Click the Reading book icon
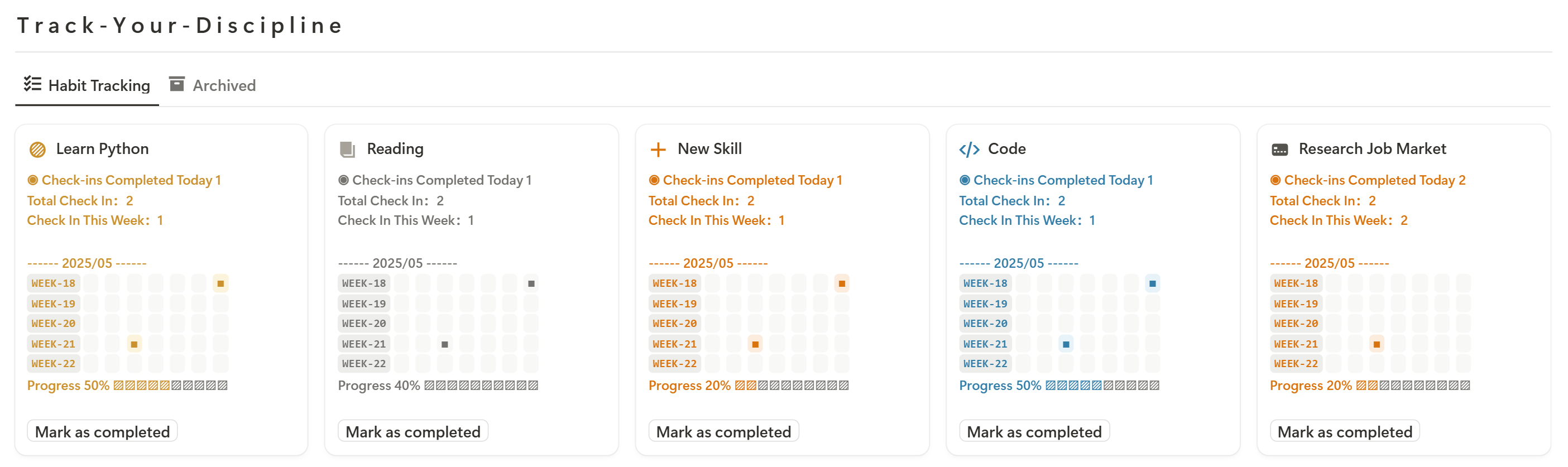This screenshot has width=1568, height=467. pos(348,150)
